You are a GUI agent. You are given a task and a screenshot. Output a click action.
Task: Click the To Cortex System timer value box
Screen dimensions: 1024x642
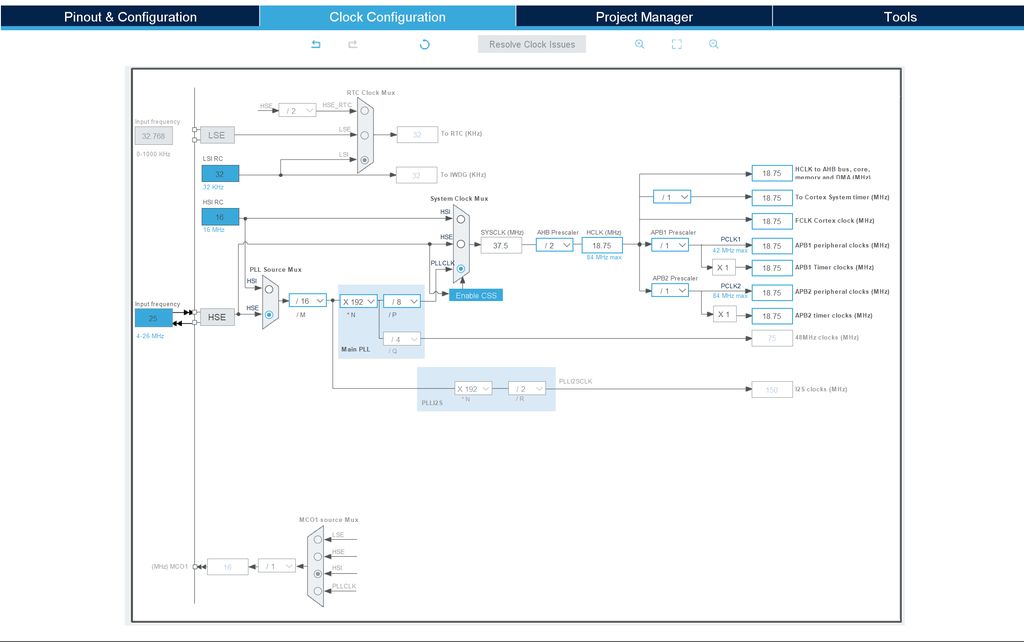[x=772, y=198]
